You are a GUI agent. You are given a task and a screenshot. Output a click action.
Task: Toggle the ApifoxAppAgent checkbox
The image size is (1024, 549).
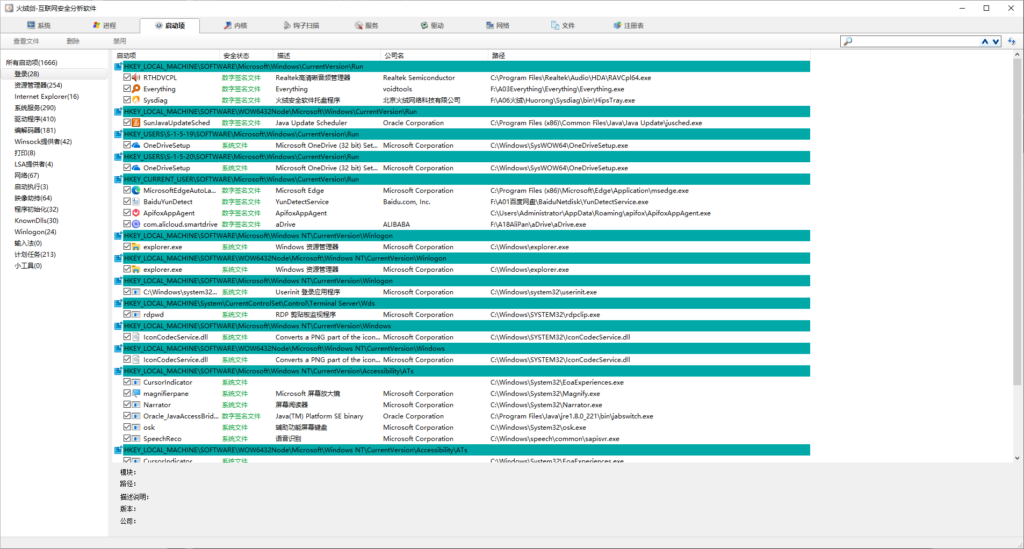pos(127,213)
